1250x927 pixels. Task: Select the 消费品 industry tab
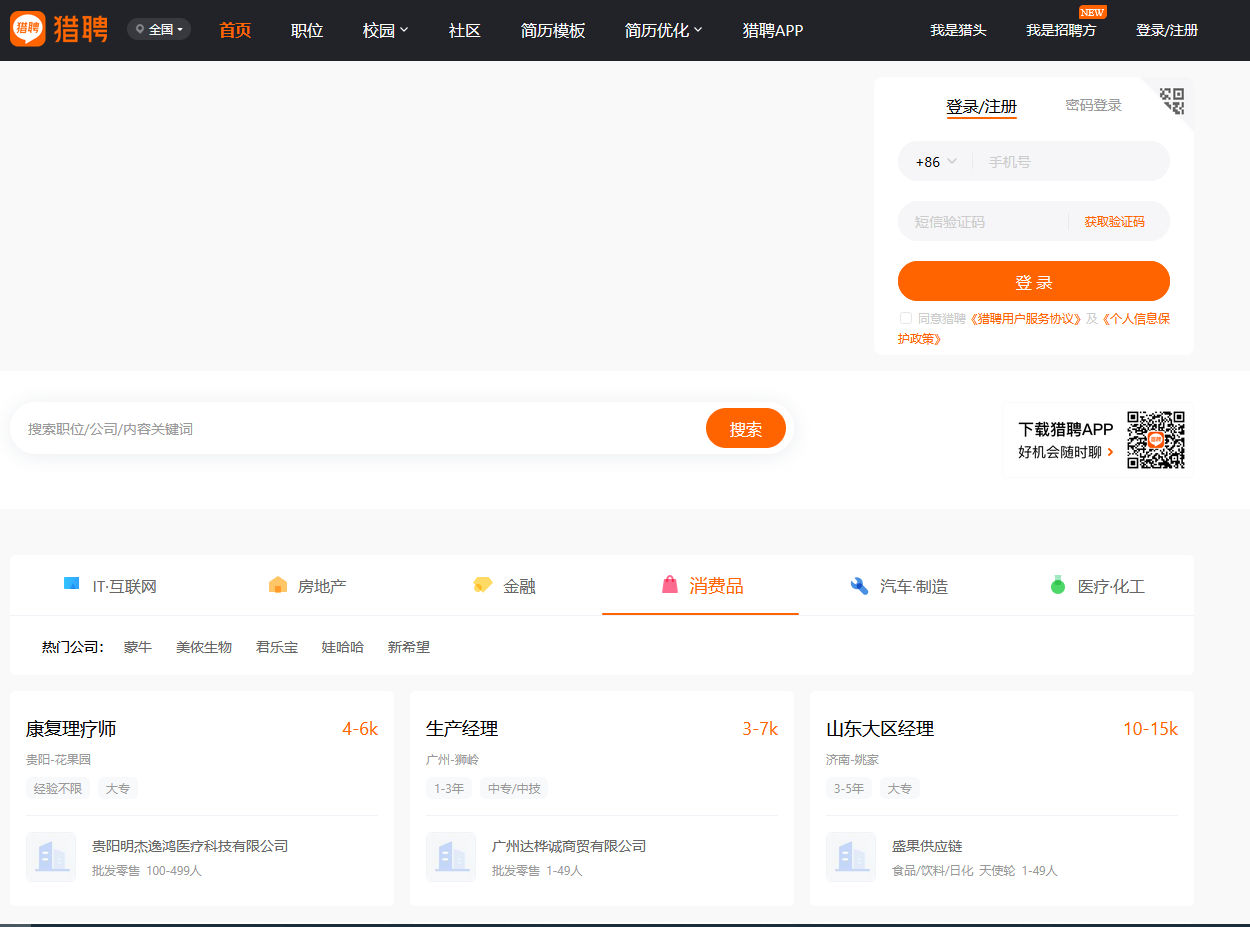tap(701, 586)
